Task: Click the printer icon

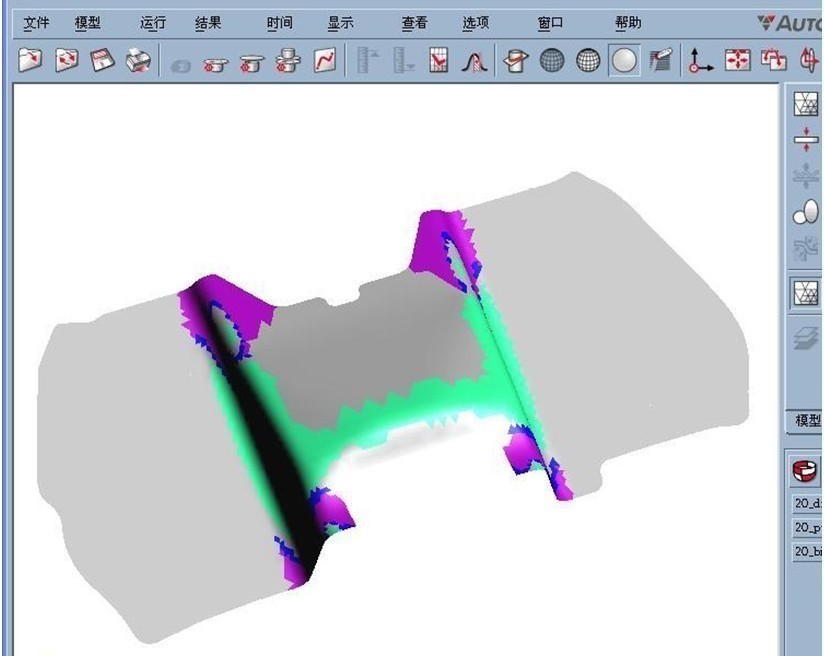Action: tap(137, 62)
